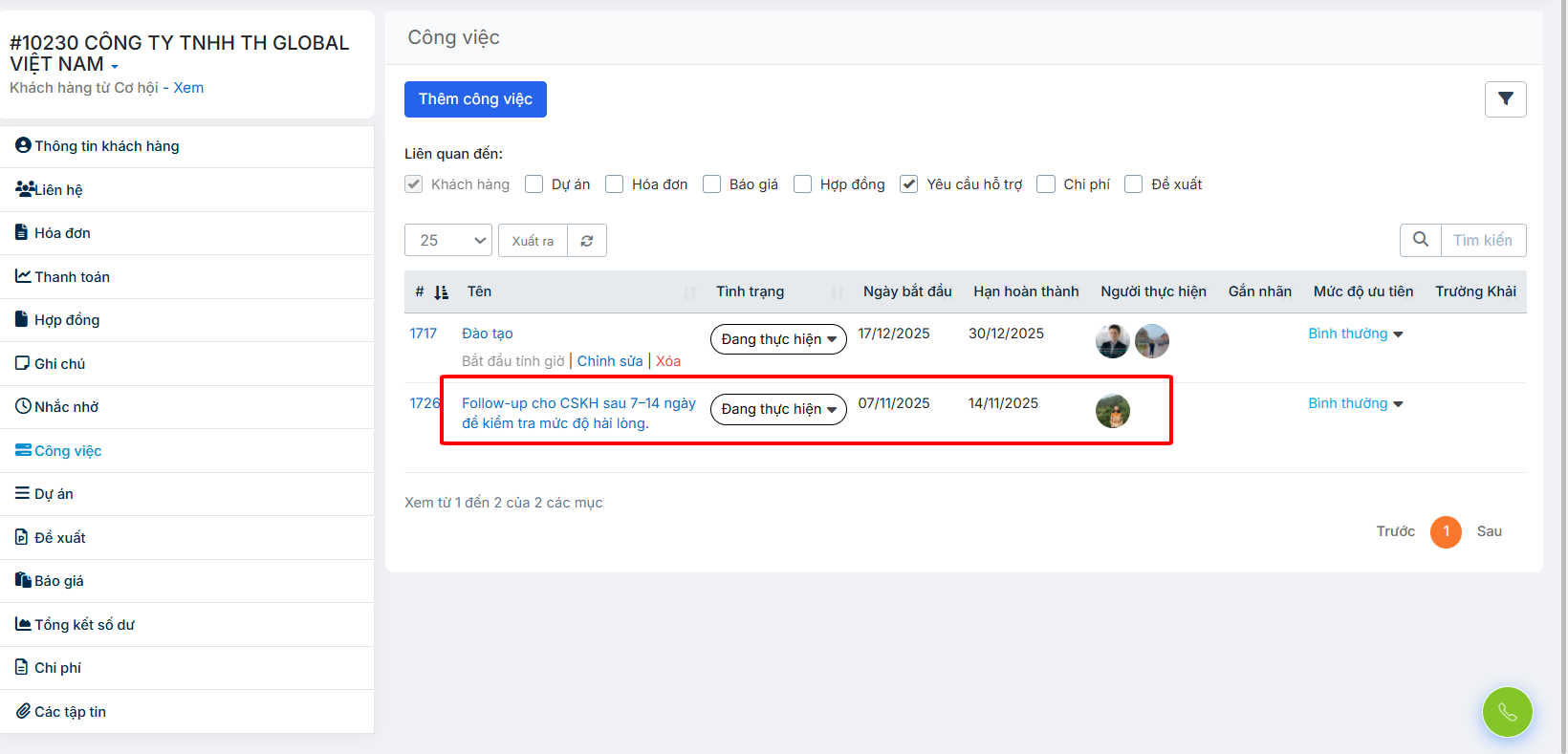Click the search magnifier icon
The image size is (1568, 754).
[1421, 240]
